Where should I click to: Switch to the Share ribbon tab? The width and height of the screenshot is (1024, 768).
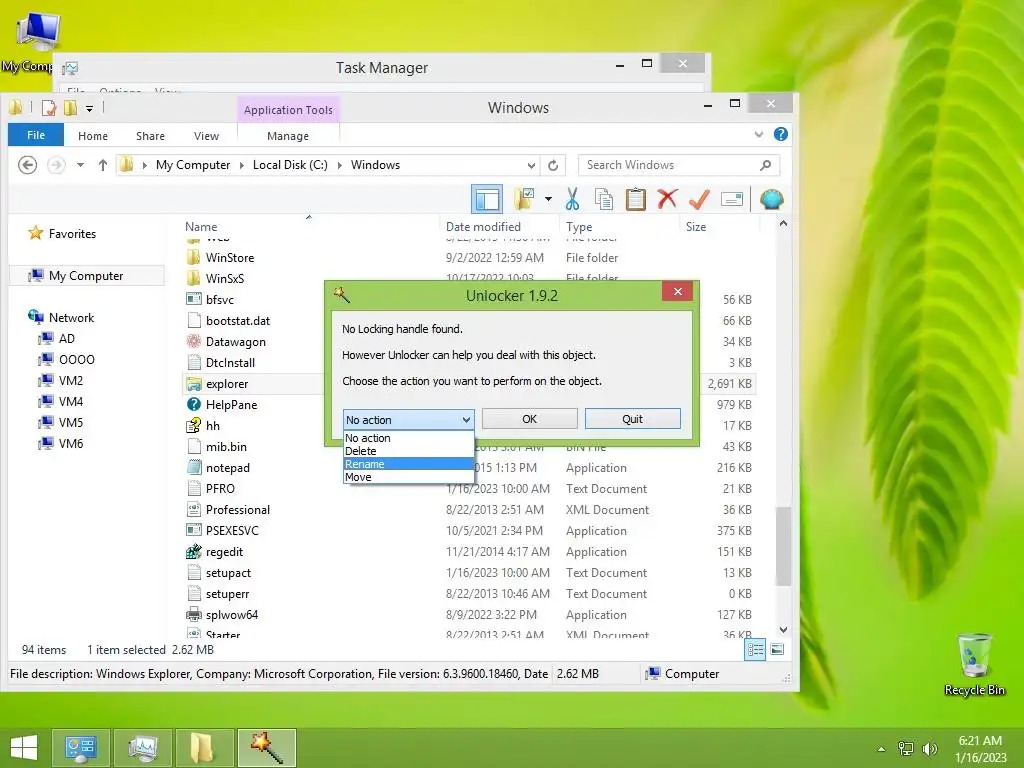(x=150, y=136)
